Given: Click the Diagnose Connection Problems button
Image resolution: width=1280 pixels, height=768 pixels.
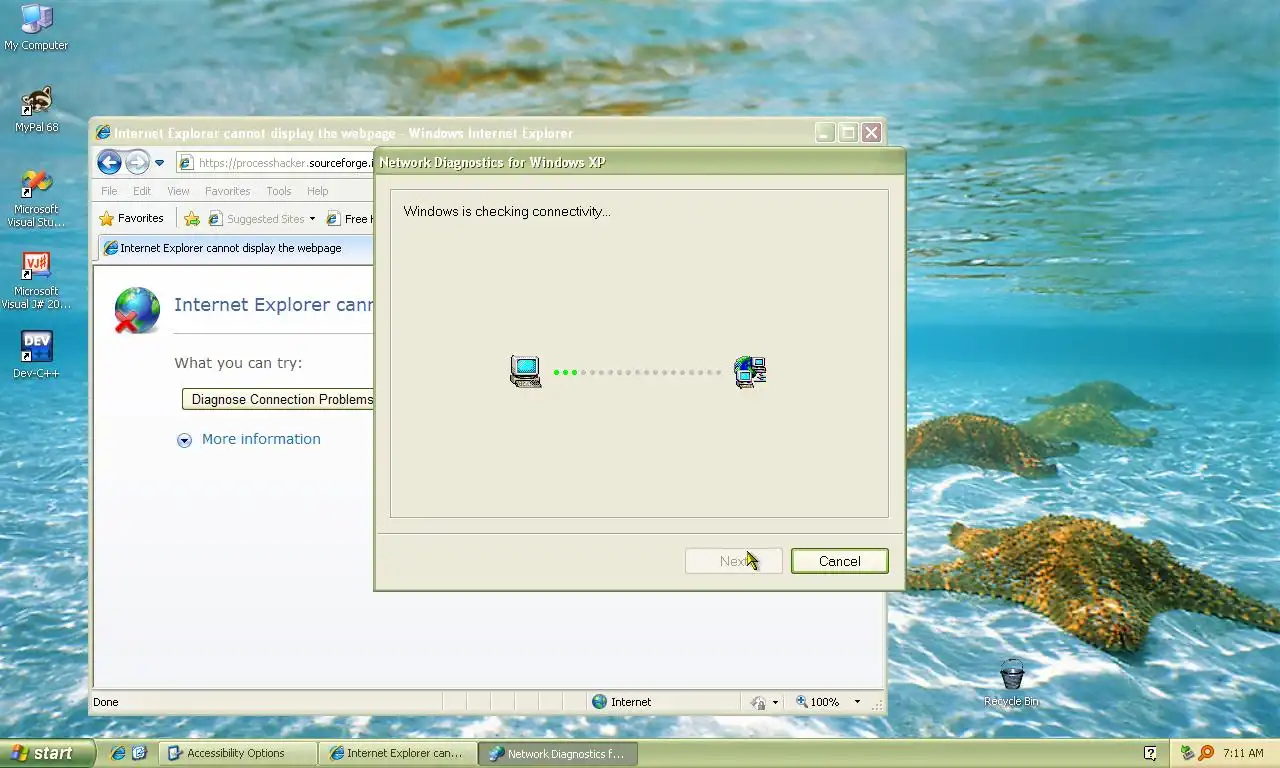Looking at the screenshot, I should 279,399.
